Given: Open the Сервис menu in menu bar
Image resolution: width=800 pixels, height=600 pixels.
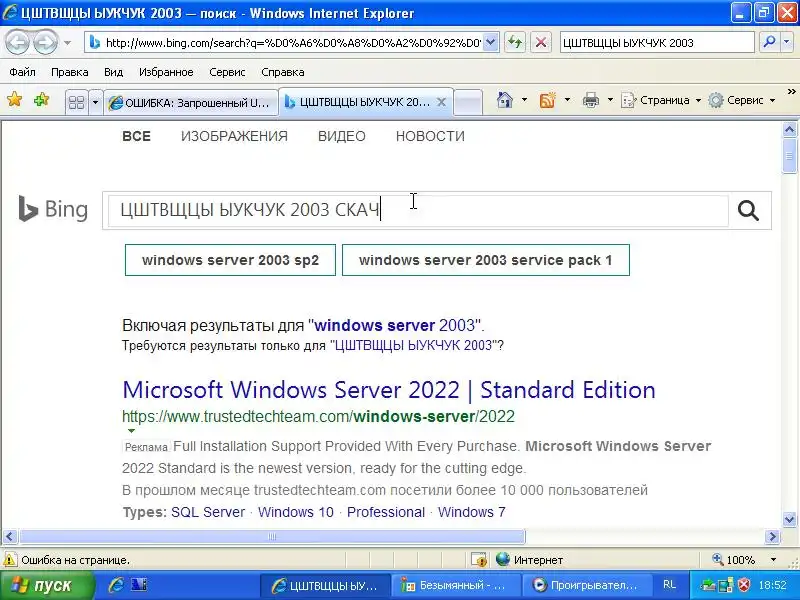Looking at the screenshot, I should coord(227,72).
